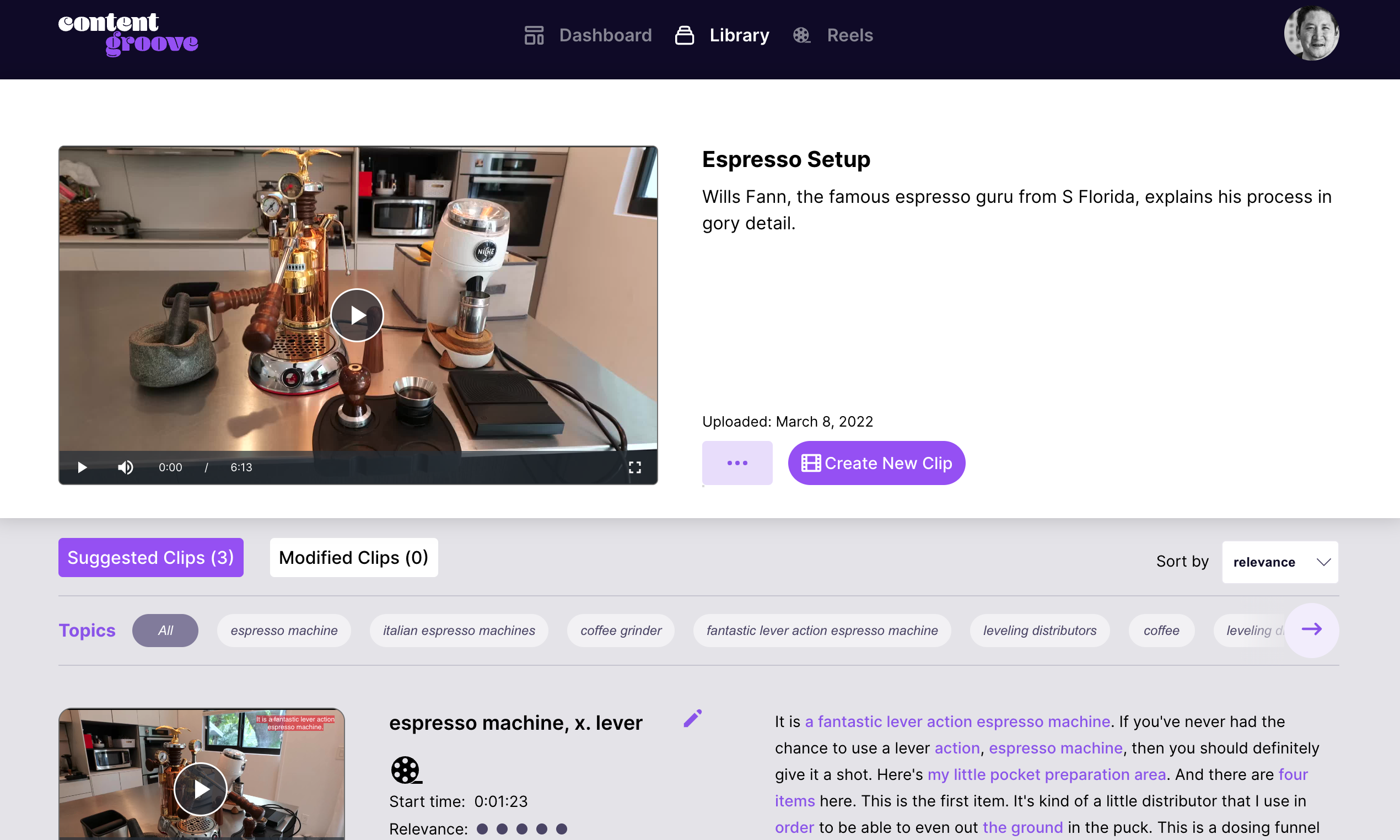Click the Create New Clip button
This screenshot has height=840, width=1400.
[x=875, y=463]
